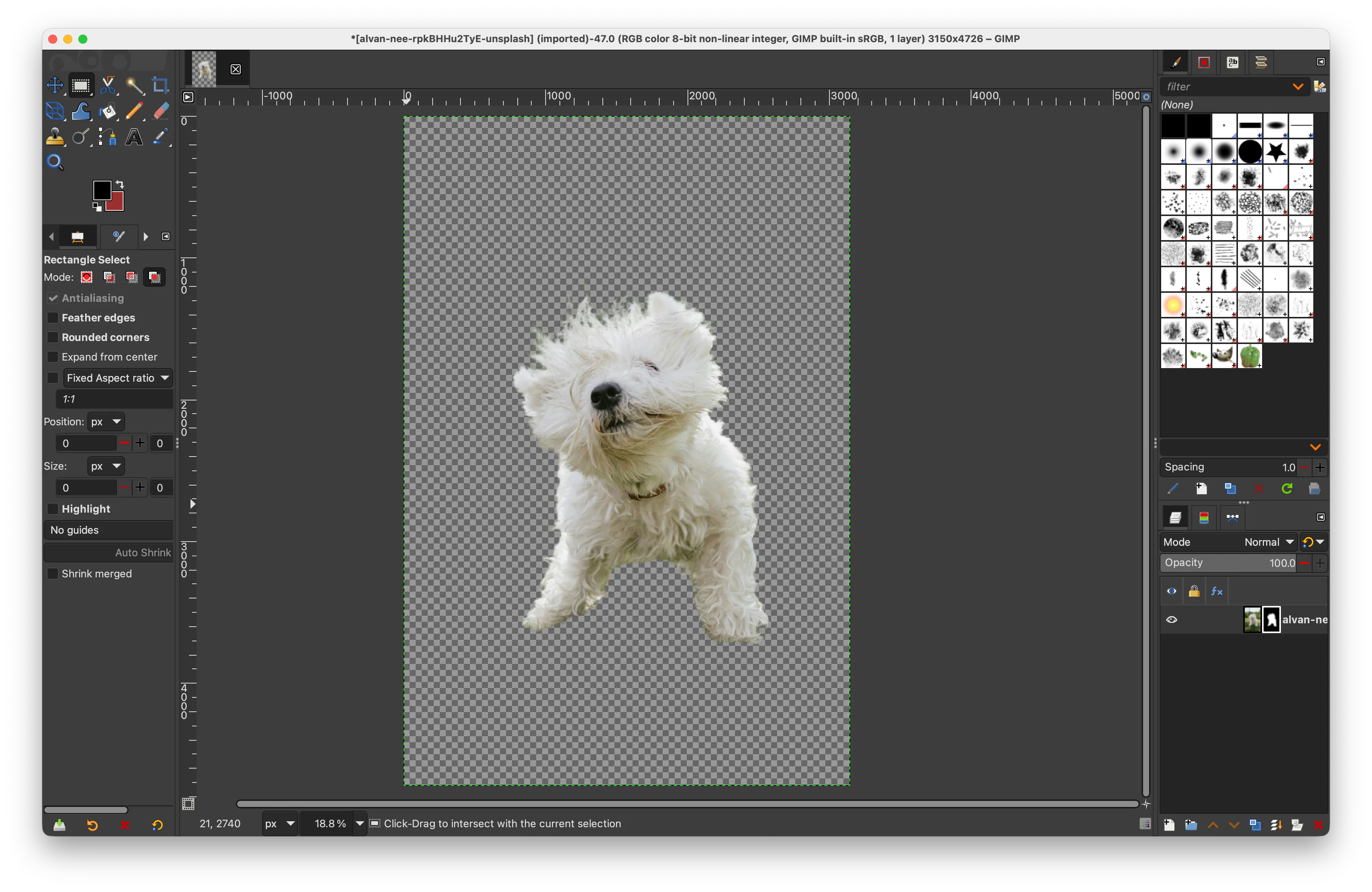Save tool preset at bottom left
1372x892 pixels.
click(x=59, y=825)
